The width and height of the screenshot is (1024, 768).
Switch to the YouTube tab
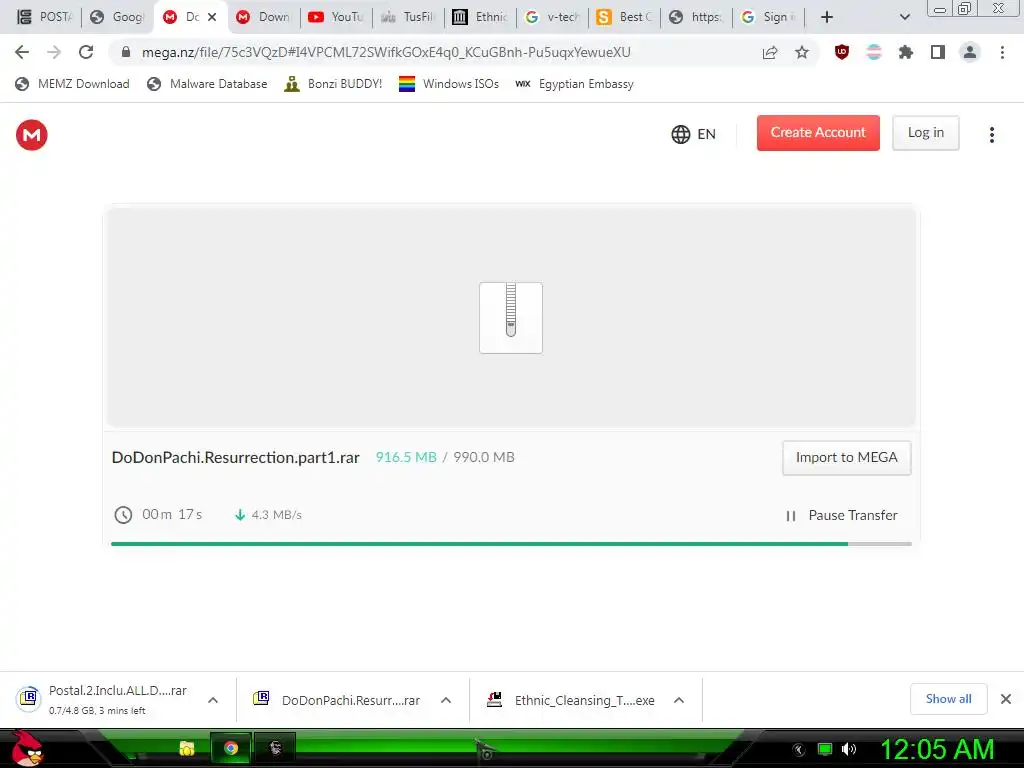(336, 17)
